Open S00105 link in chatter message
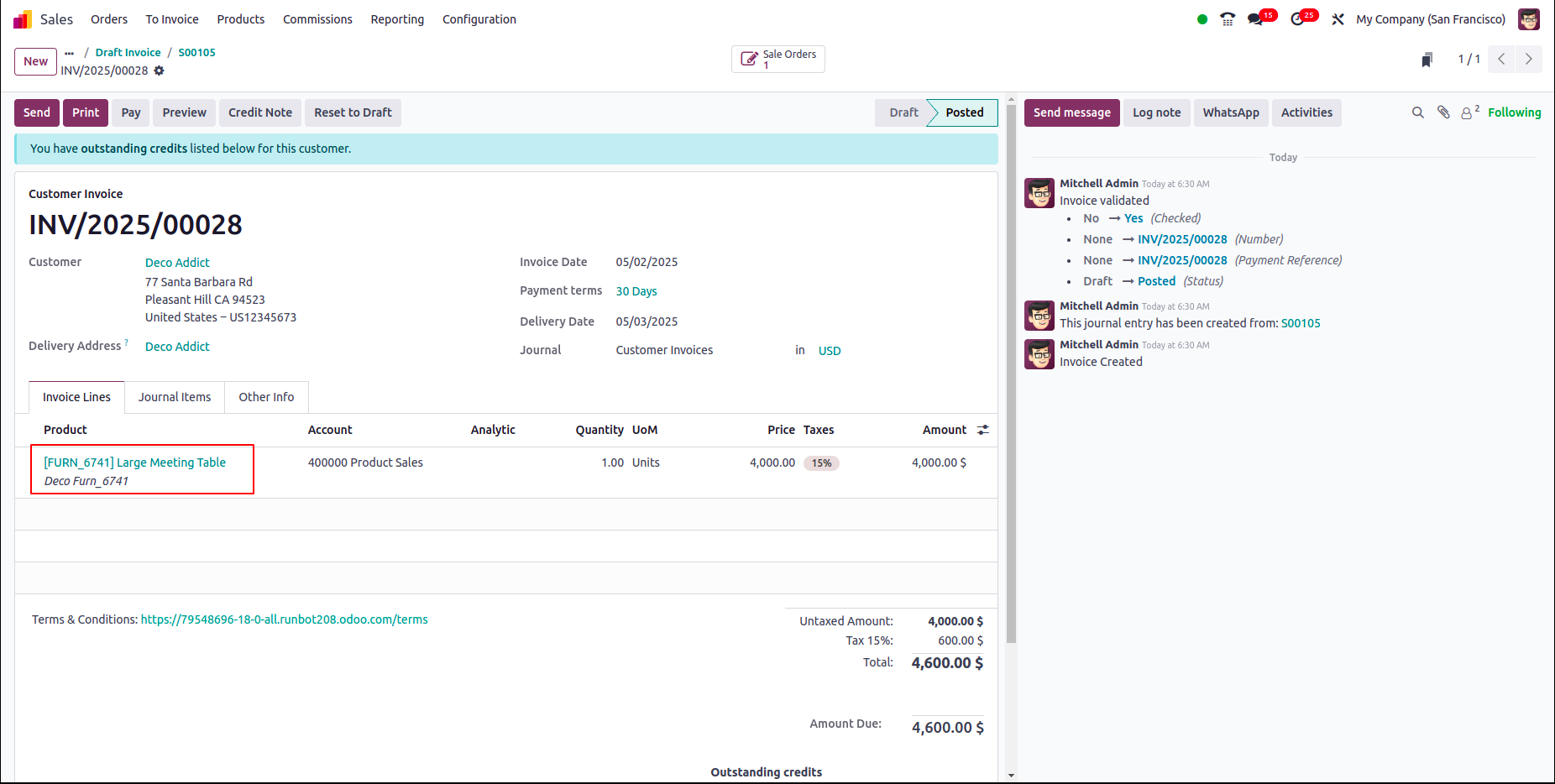1555x784 pixels. click(1301, 323)
